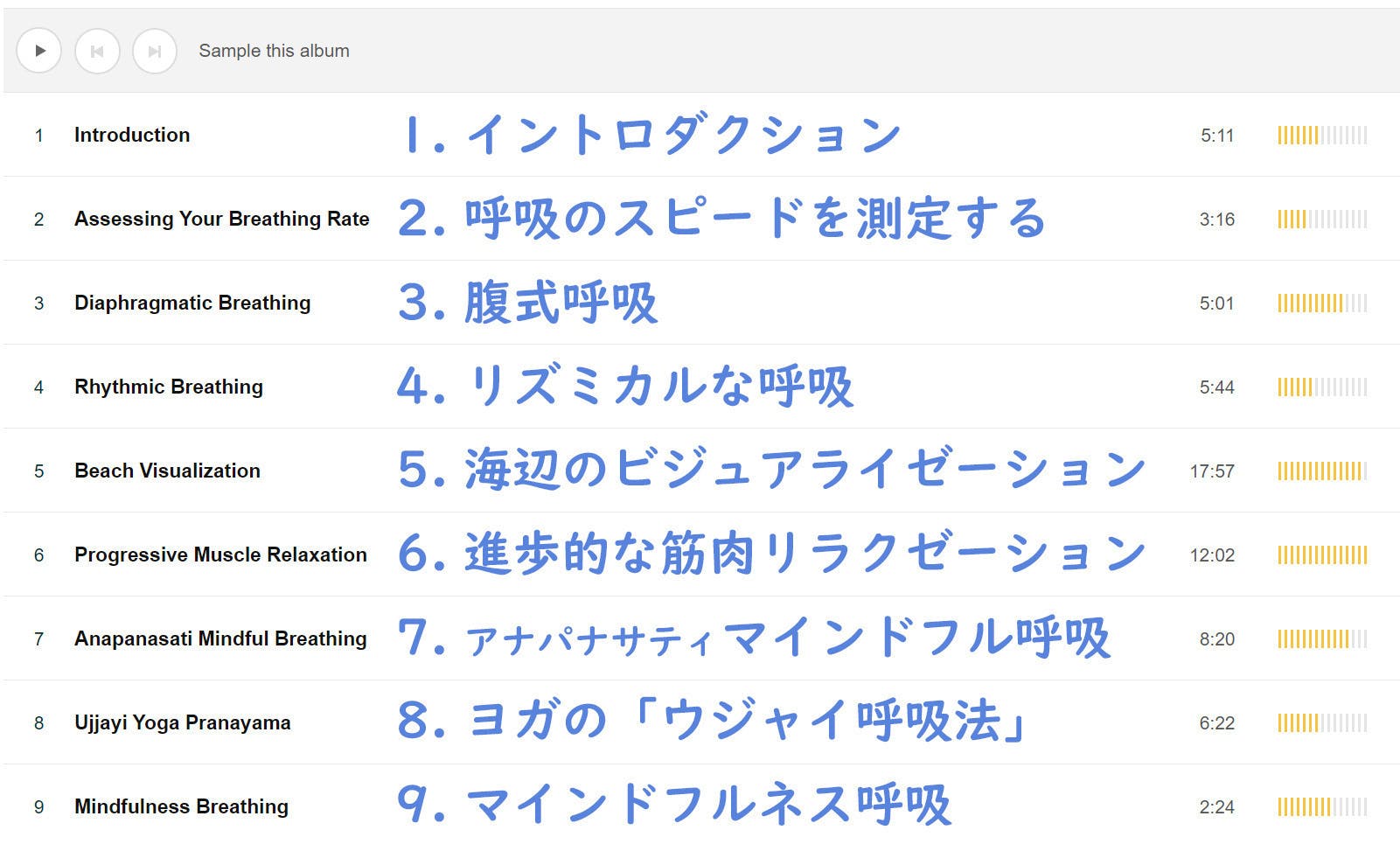Click the 17:57 track duration
Image resolution: width=1400 pixels, height=844 pixels.
(x=1212, y=471)
